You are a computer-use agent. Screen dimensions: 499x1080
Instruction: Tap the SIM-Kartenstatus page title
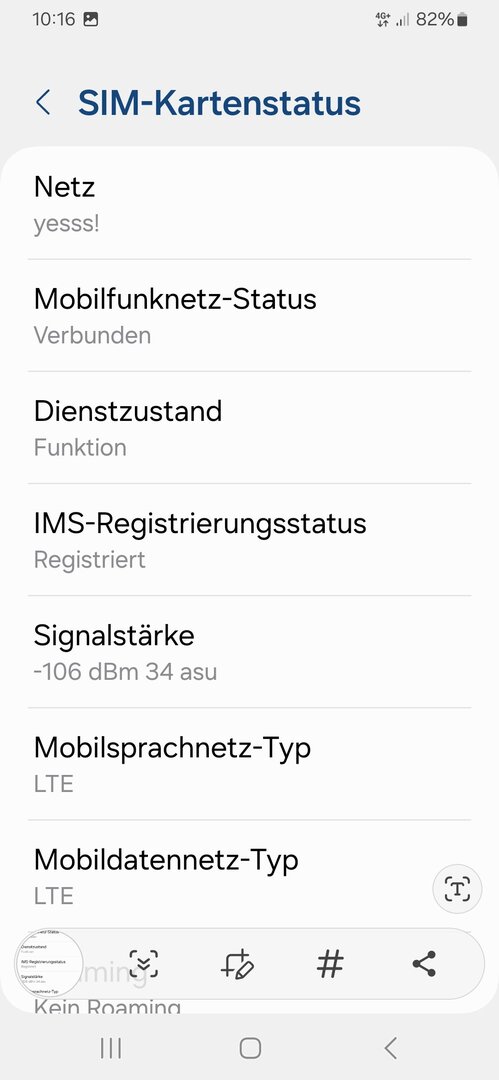click(x=219, y=103)
